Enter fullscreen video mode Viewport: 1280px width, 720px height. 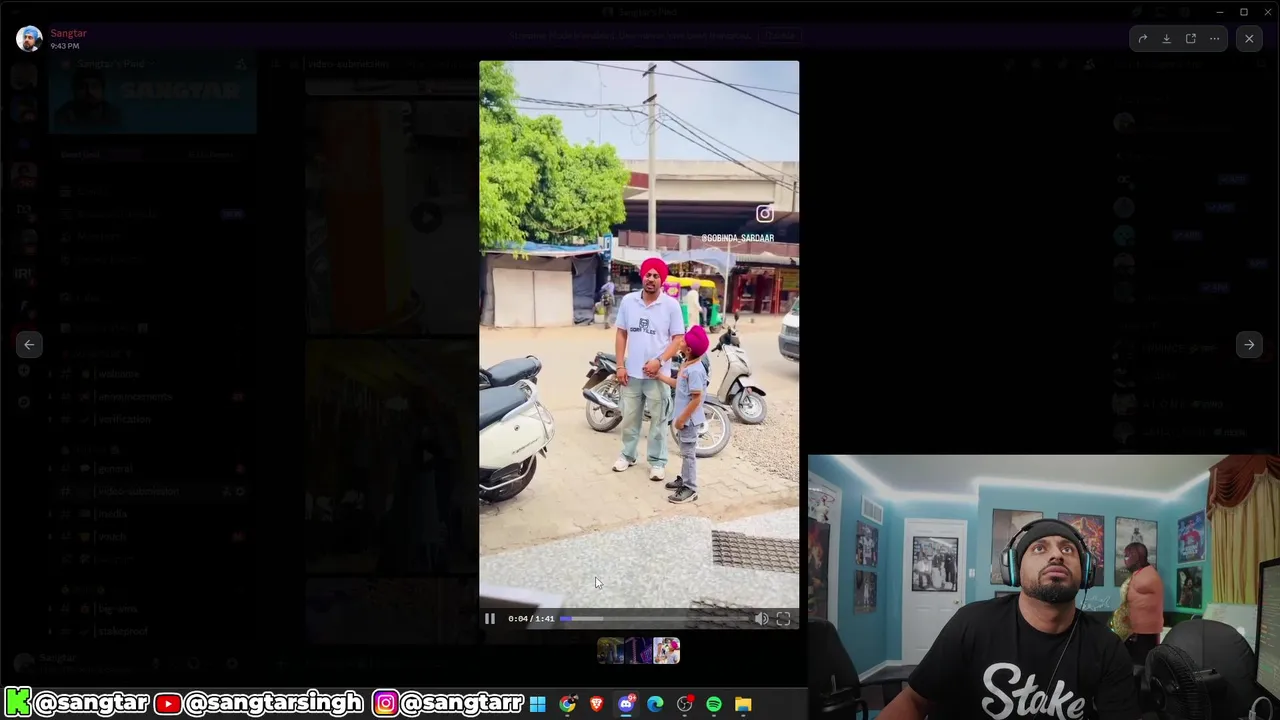click(783, 619)
